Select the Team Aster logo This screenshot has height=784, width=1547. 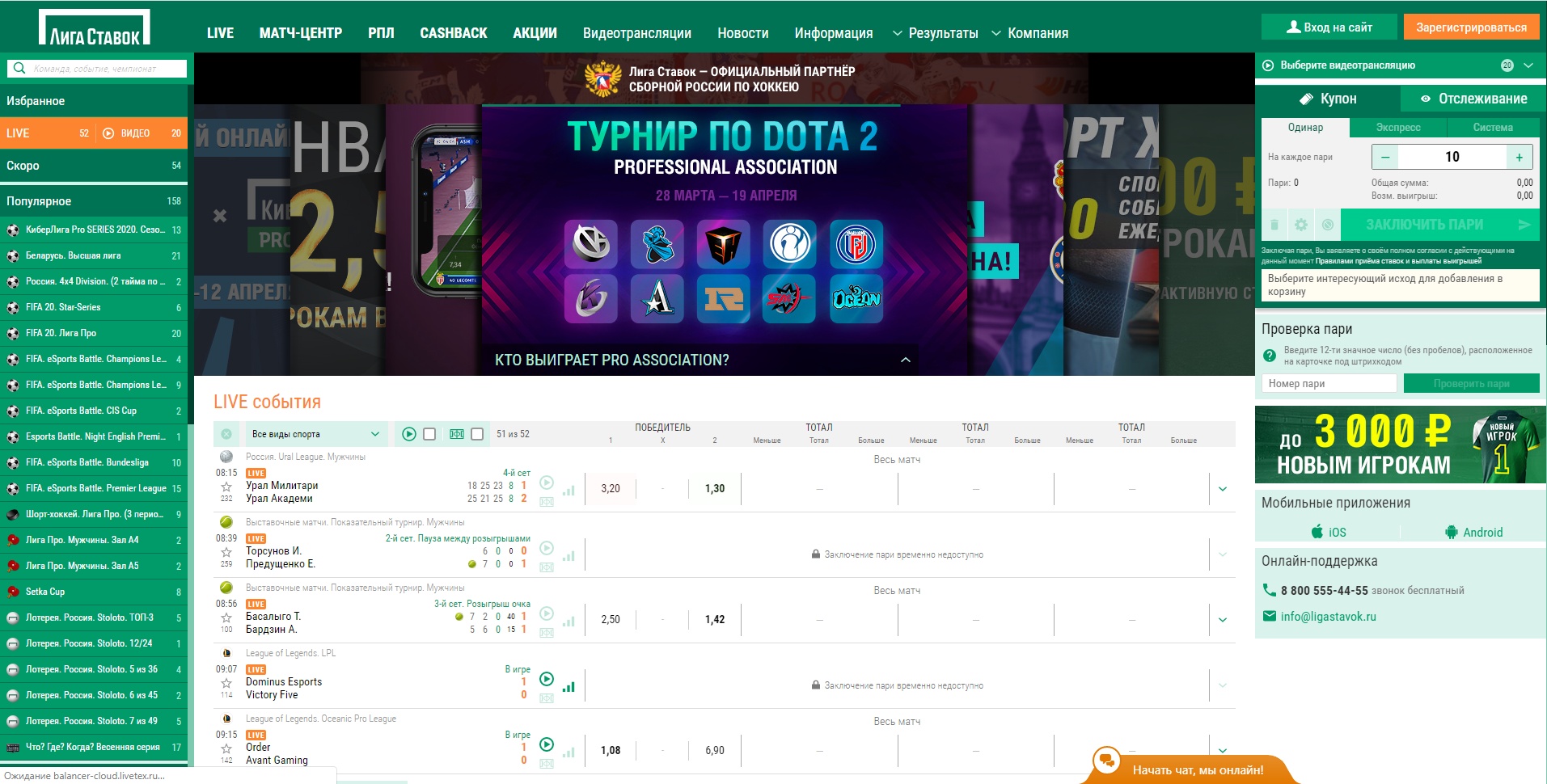(657, 298)
